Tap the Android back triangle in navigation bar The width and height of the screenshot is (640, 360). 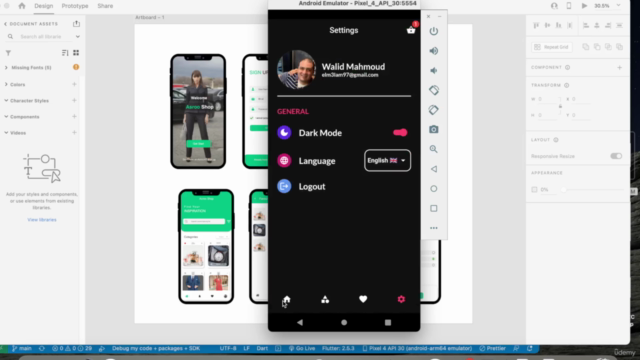pos(300,322)
